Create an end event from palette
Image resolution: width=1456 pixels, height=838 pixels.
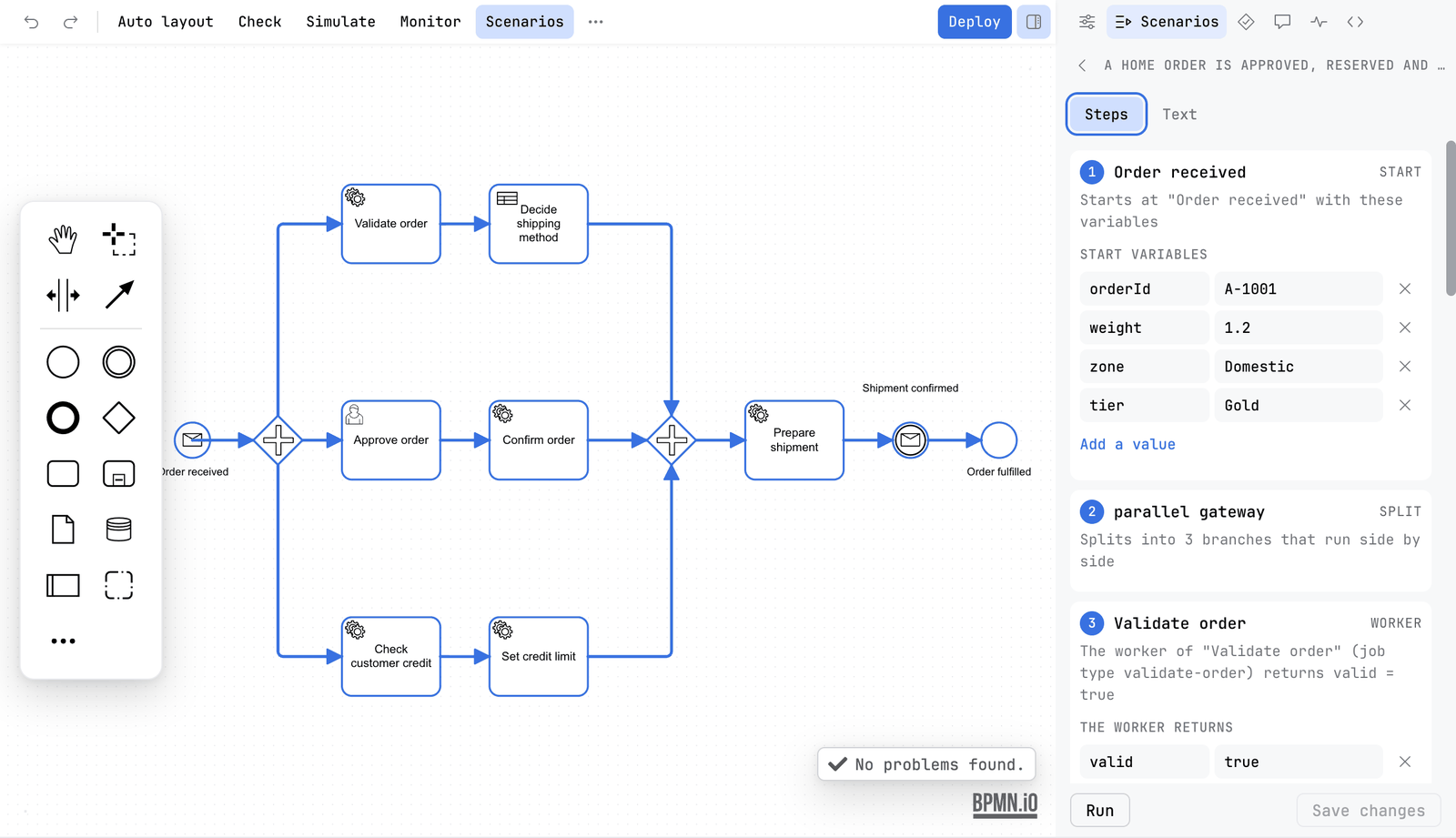63,419
